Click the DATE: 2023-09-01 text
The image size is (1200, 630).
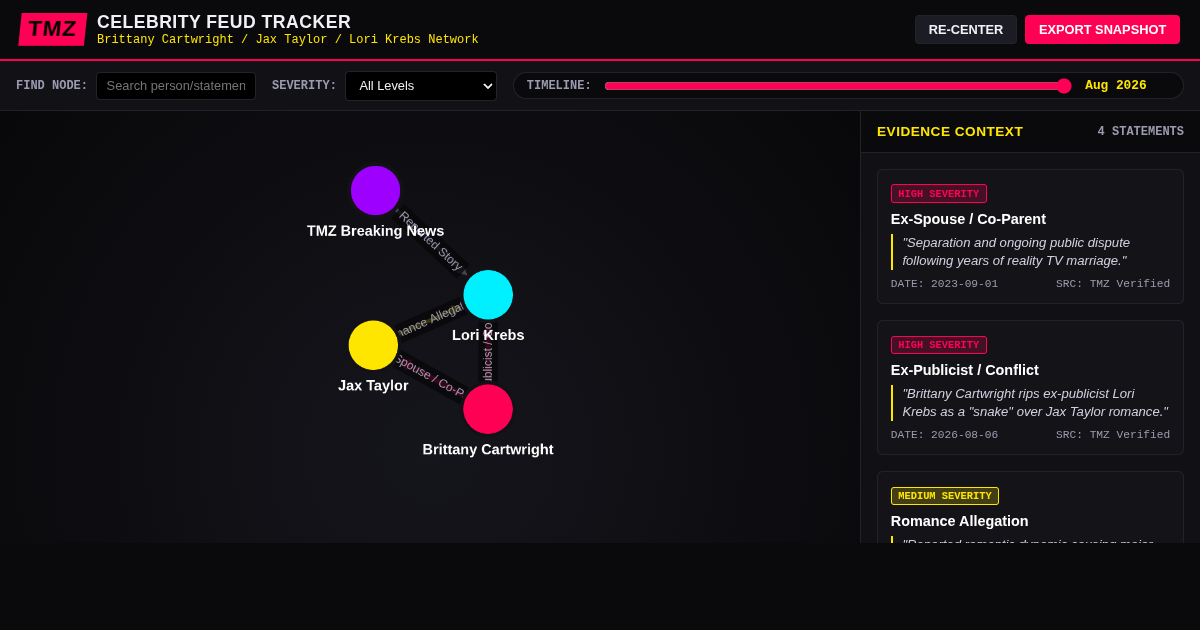(944, 284)
